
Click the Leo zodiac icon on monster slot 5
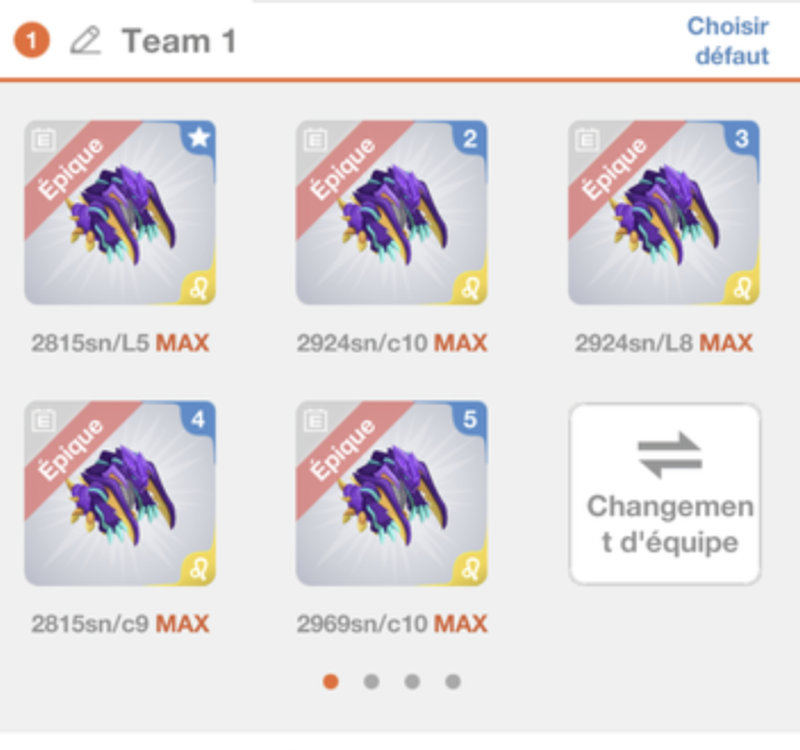click(x=470, y=569)
